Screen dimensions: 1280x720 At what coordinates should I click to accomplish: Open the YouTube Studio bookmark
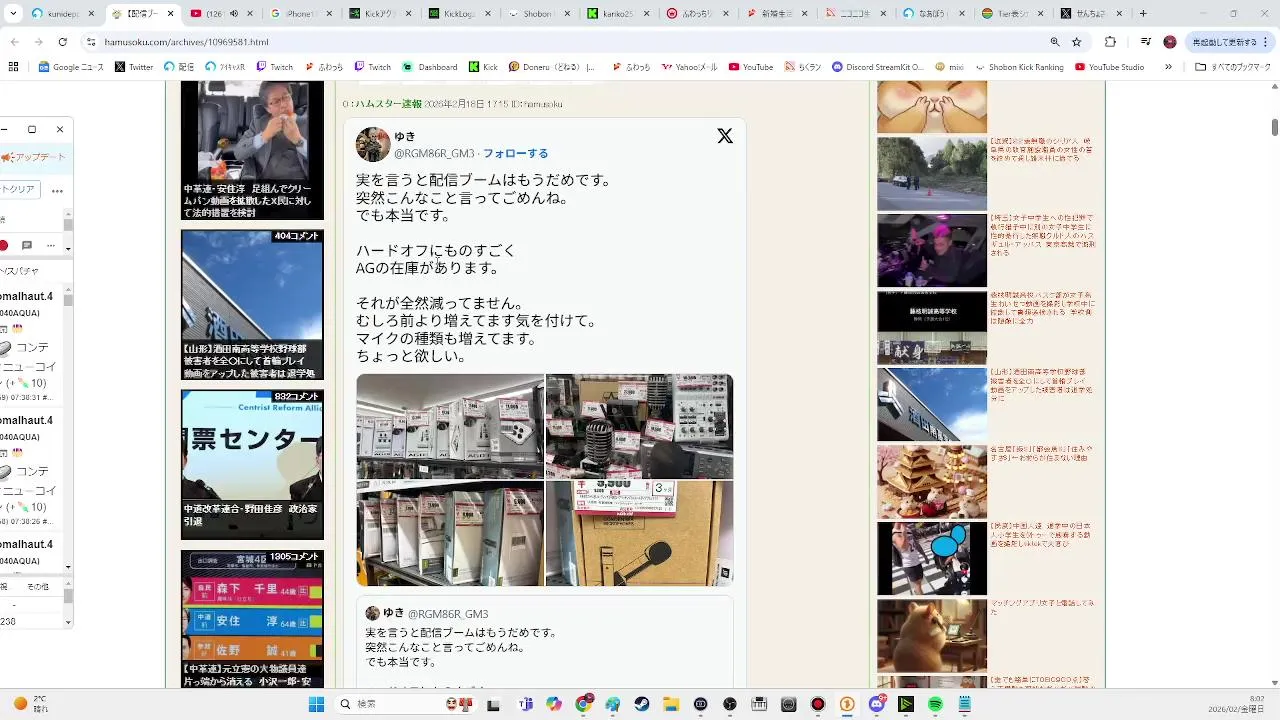(x=1109, y=67)
